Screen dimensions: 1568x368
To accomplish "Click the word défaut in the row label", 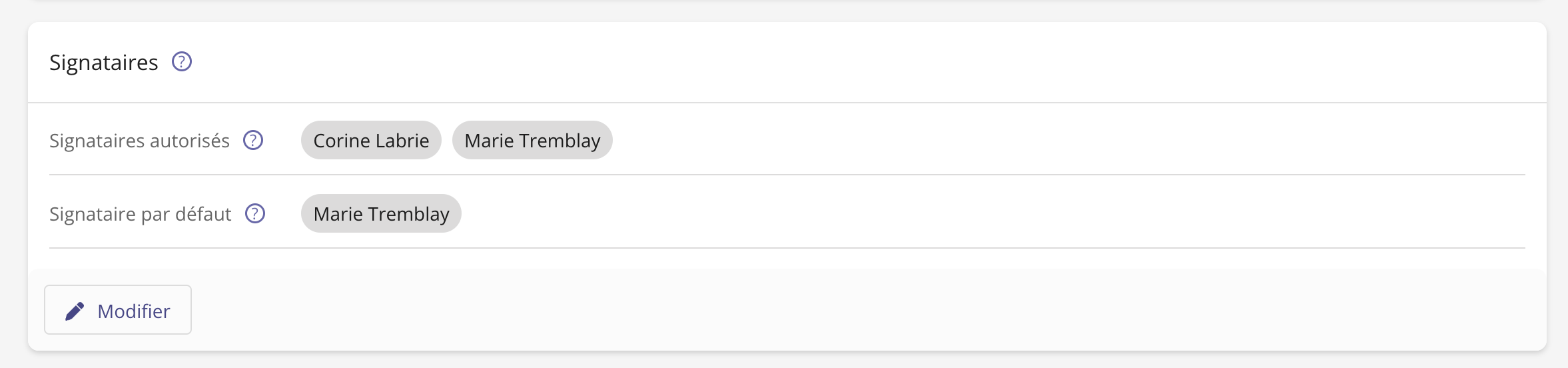I will coord(203,214).
